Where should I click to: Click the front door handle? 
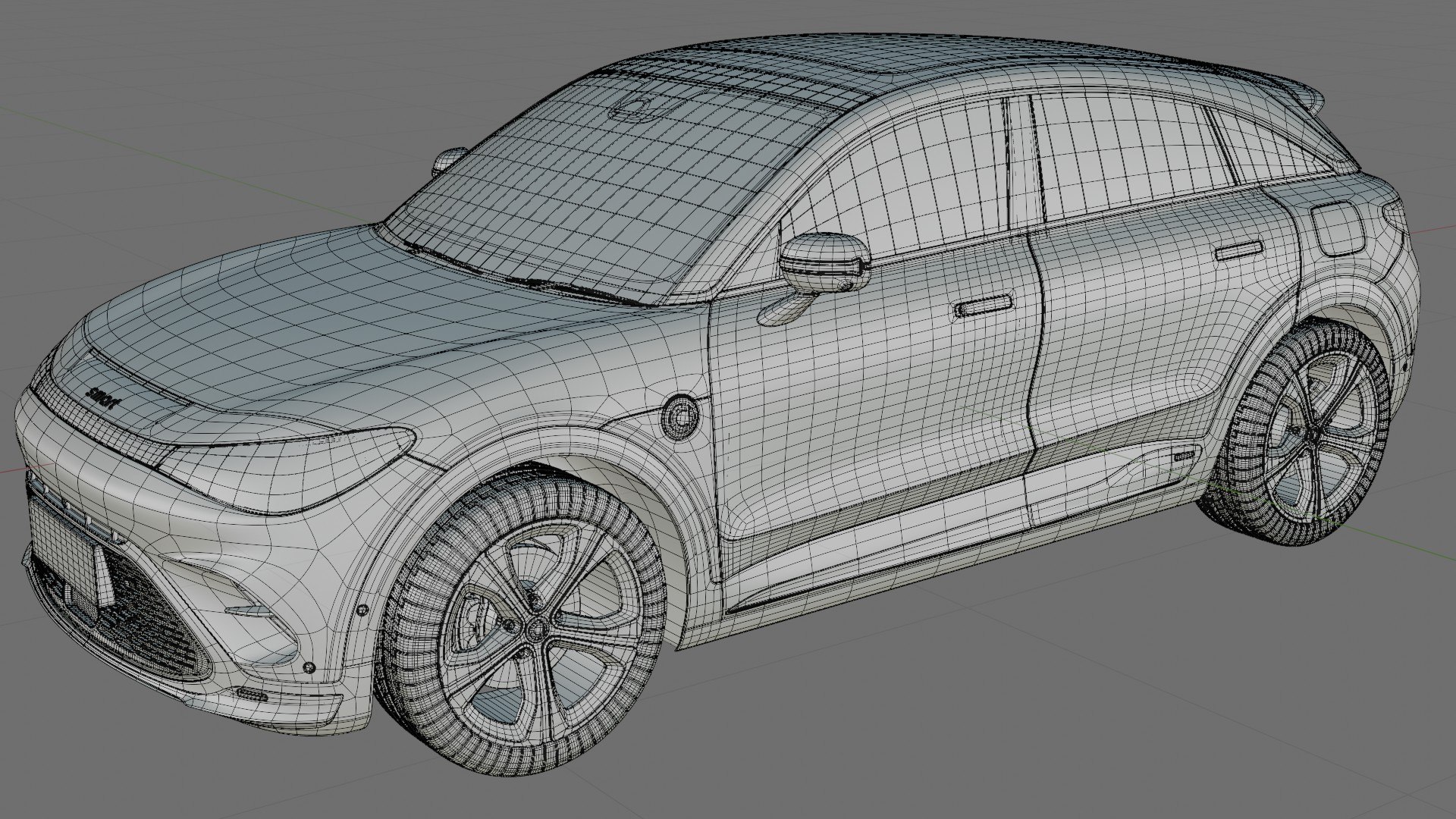983,306
